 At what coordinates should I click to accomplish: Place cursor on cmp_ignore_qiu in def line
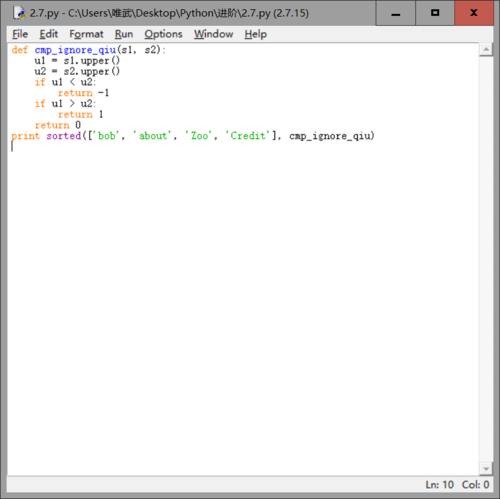(75, 50)
